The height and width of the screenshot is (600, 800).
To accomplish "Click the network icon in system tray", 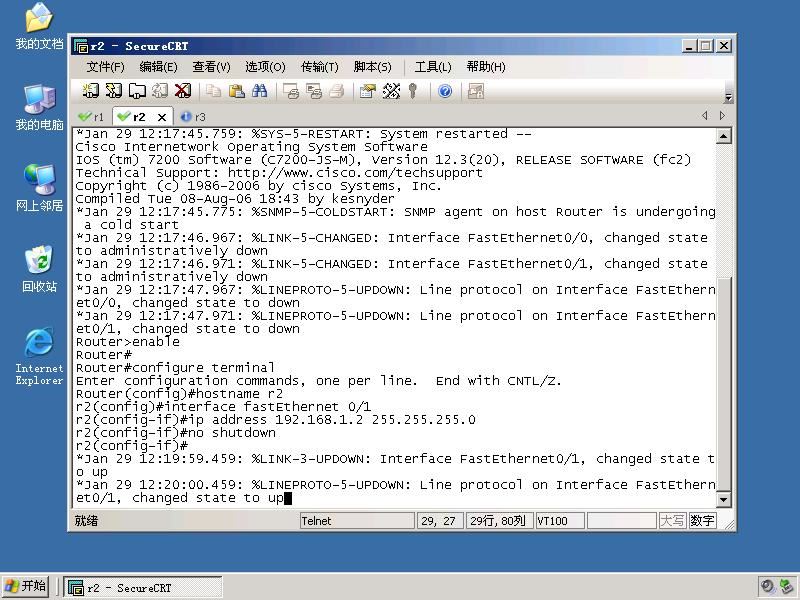I will tap(786, 586).
